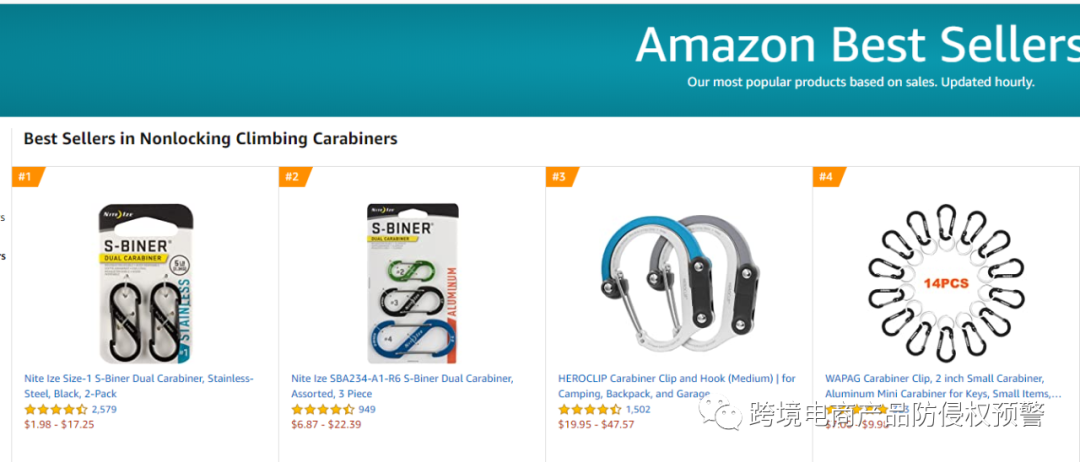1080x462 pixels.
Task: Open the stainless S-Biner 2-pack product image
Action: [145, 284]
